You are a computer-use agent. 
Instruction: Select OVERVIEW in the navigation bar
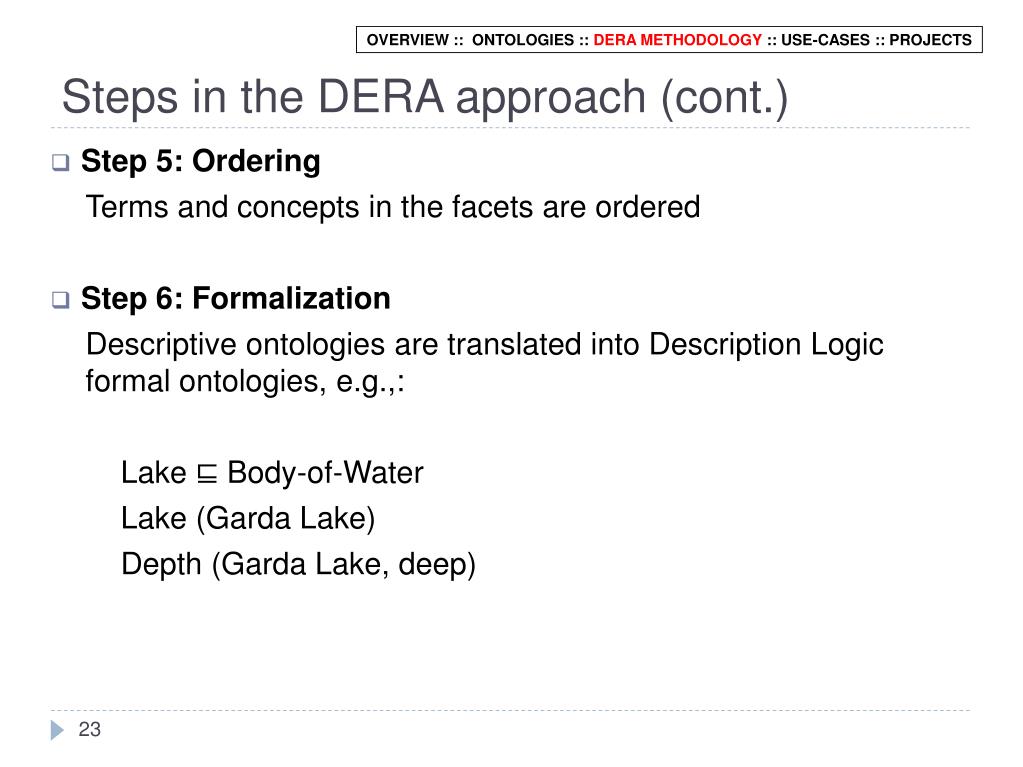(407, 40)
